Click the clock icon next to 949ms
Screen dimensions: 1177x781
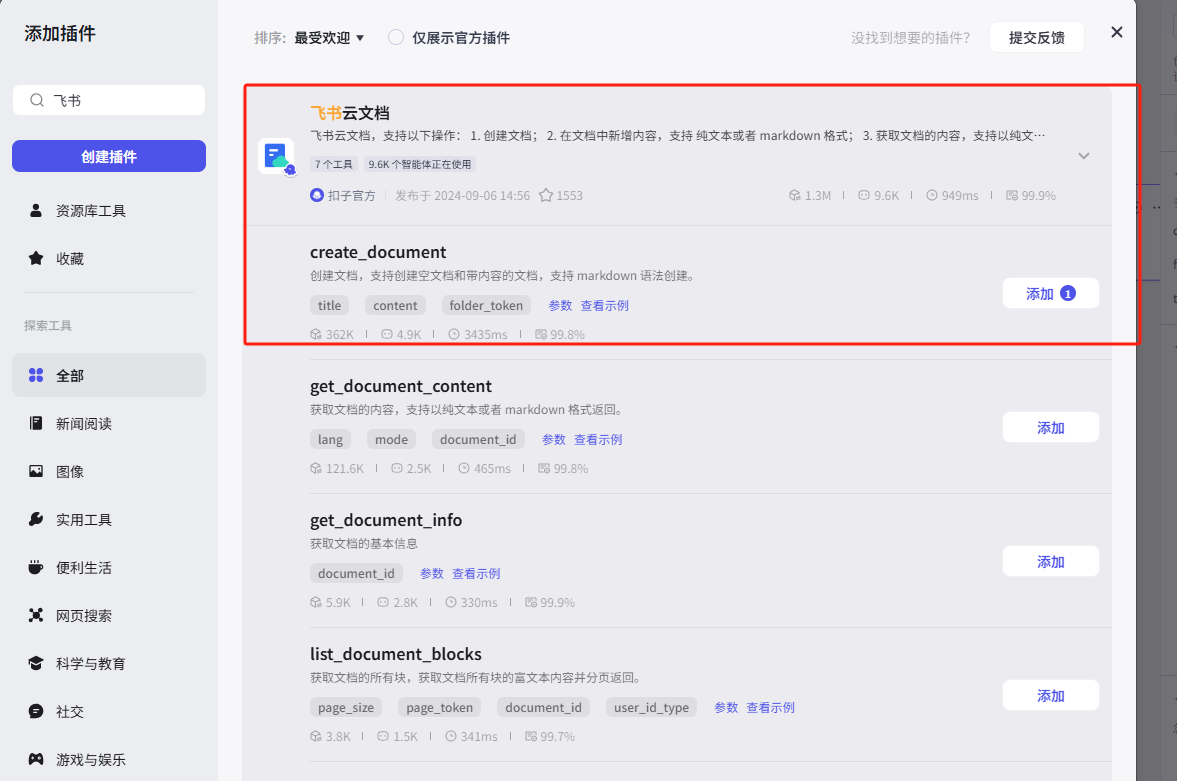[x=932, y=195]
